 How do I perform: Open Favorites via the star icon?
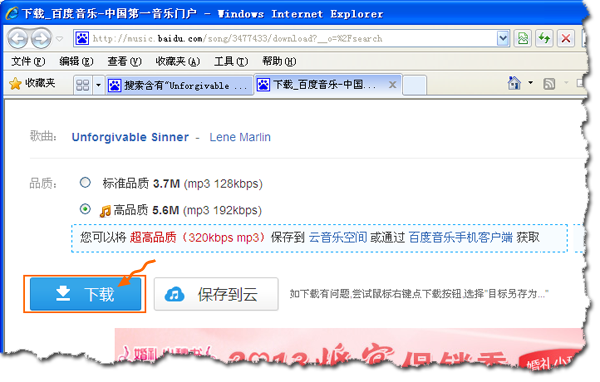click(15, 83)
